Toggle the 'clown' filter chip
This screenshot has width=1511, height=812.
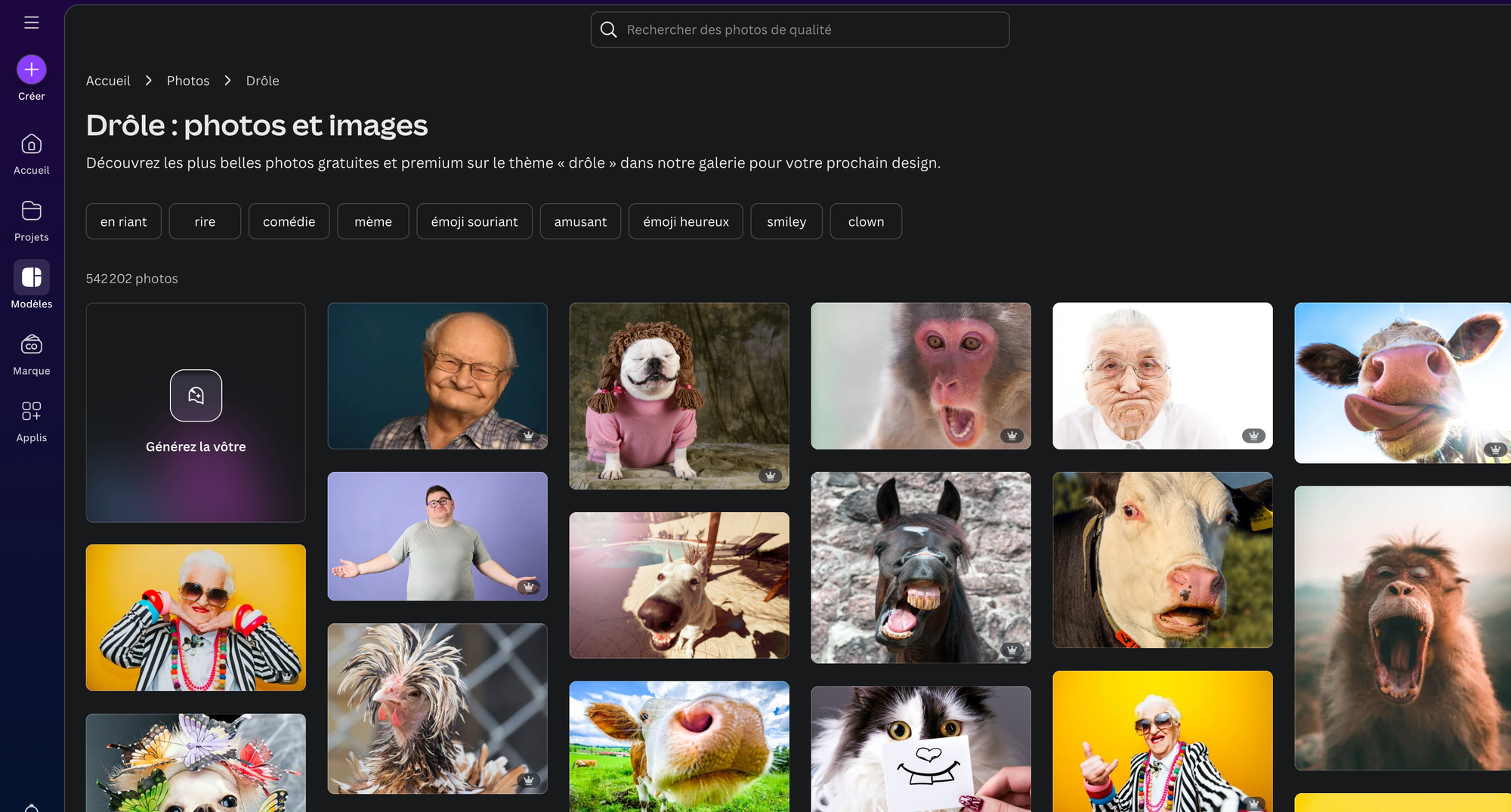tap(866, 221)
